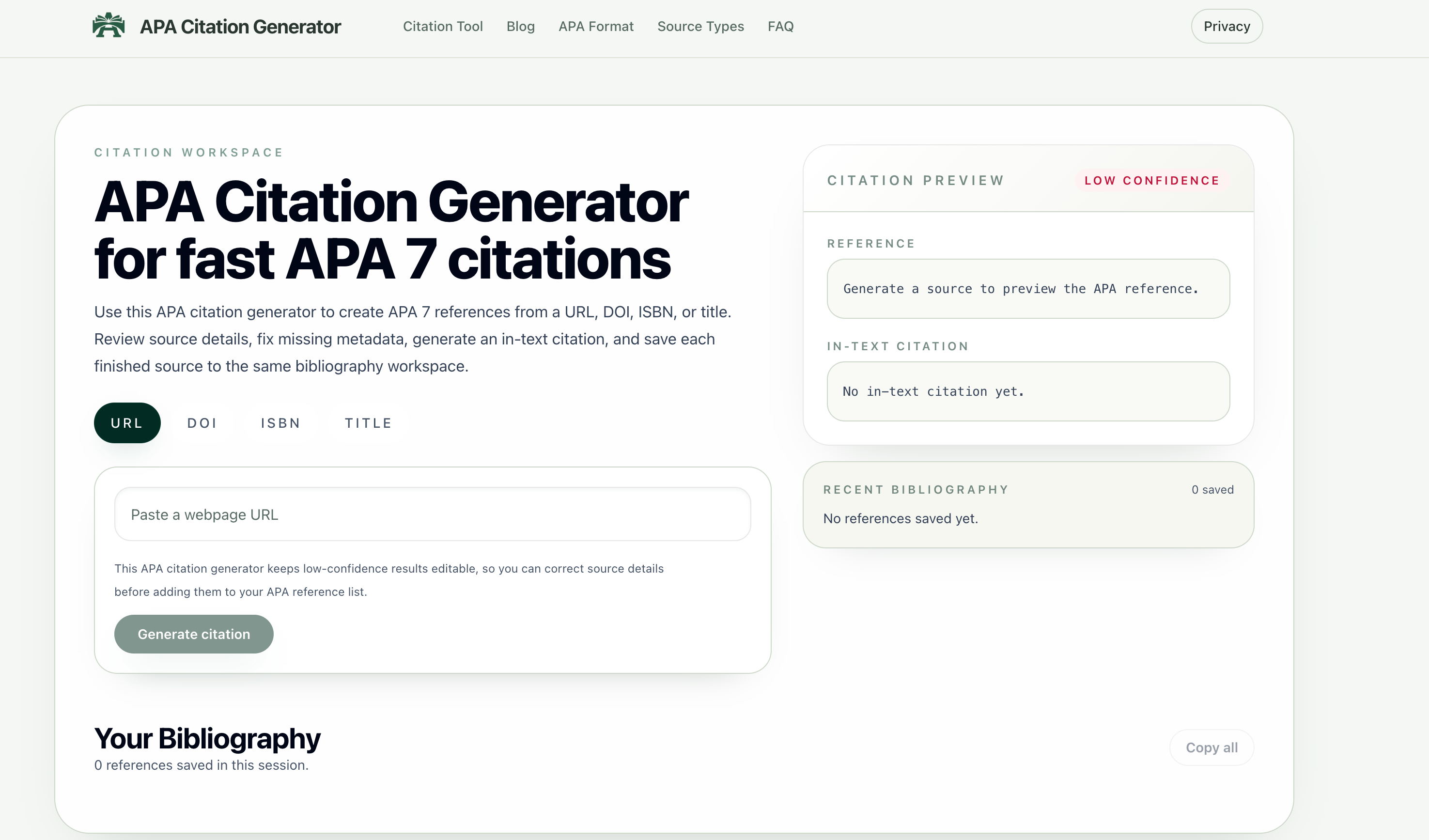Go to the Blog page
Image resolution: width=1429 pixels, height=840 pixels.
[521, 26]
